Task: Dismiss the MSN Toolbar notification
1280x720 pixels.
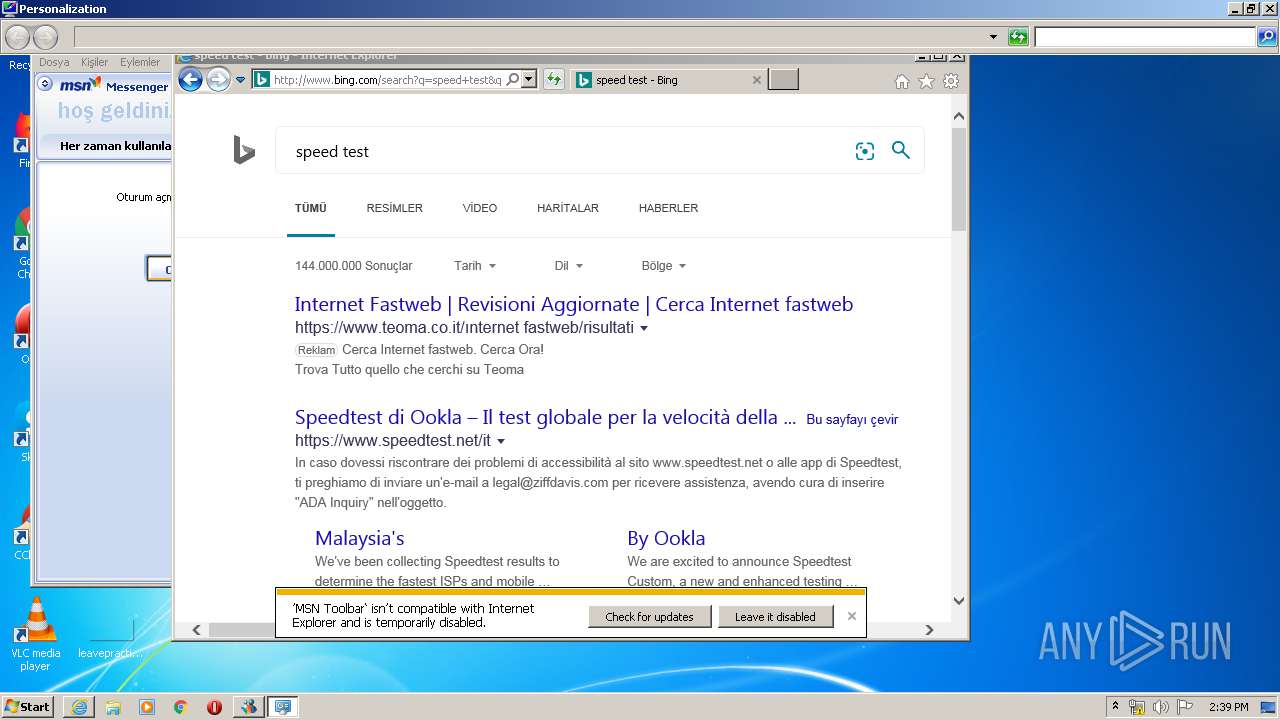Action: [x=852, y=616]
